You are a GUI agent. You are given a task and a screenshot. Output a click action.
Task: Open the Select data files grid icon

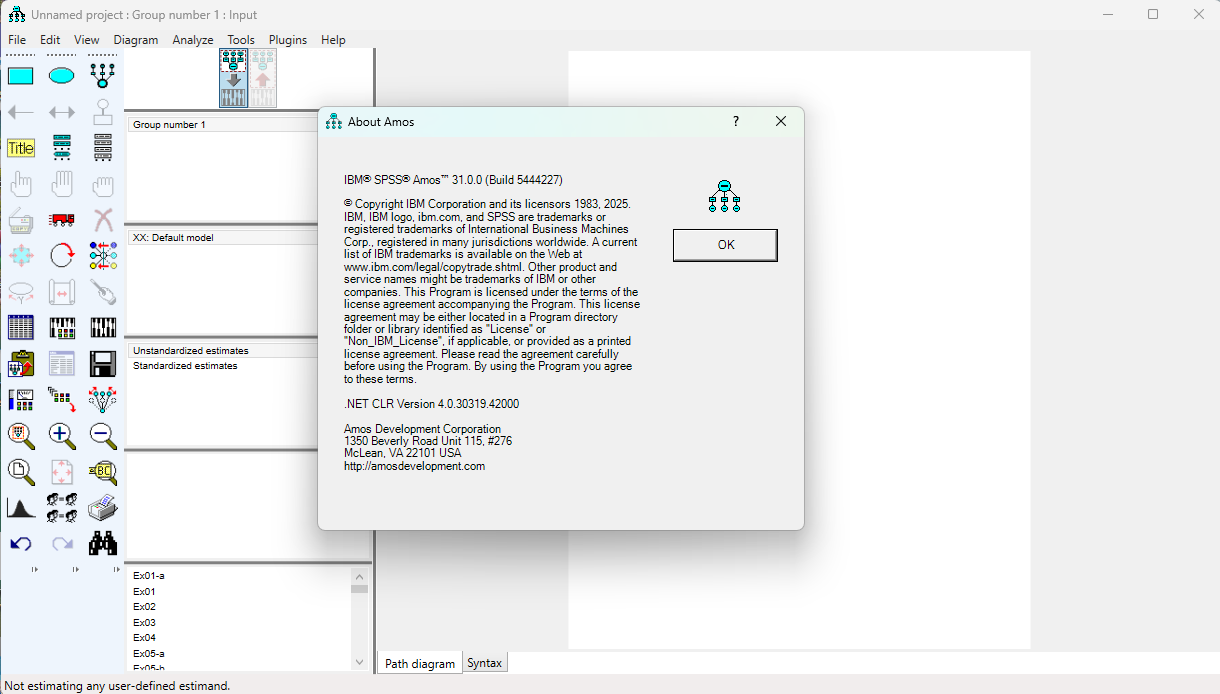pos(21,328)
